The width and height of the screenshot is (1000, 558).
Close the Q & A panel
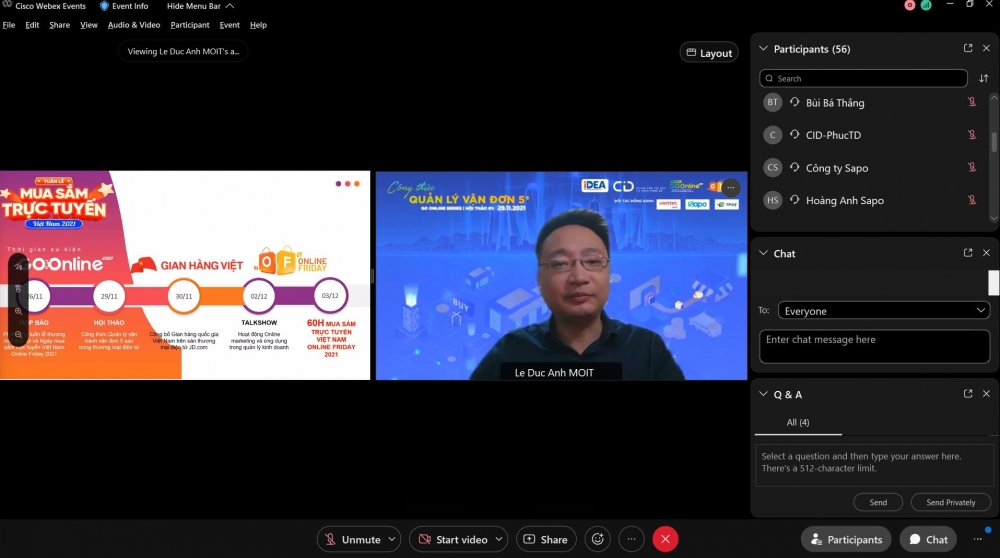point(986,394)
